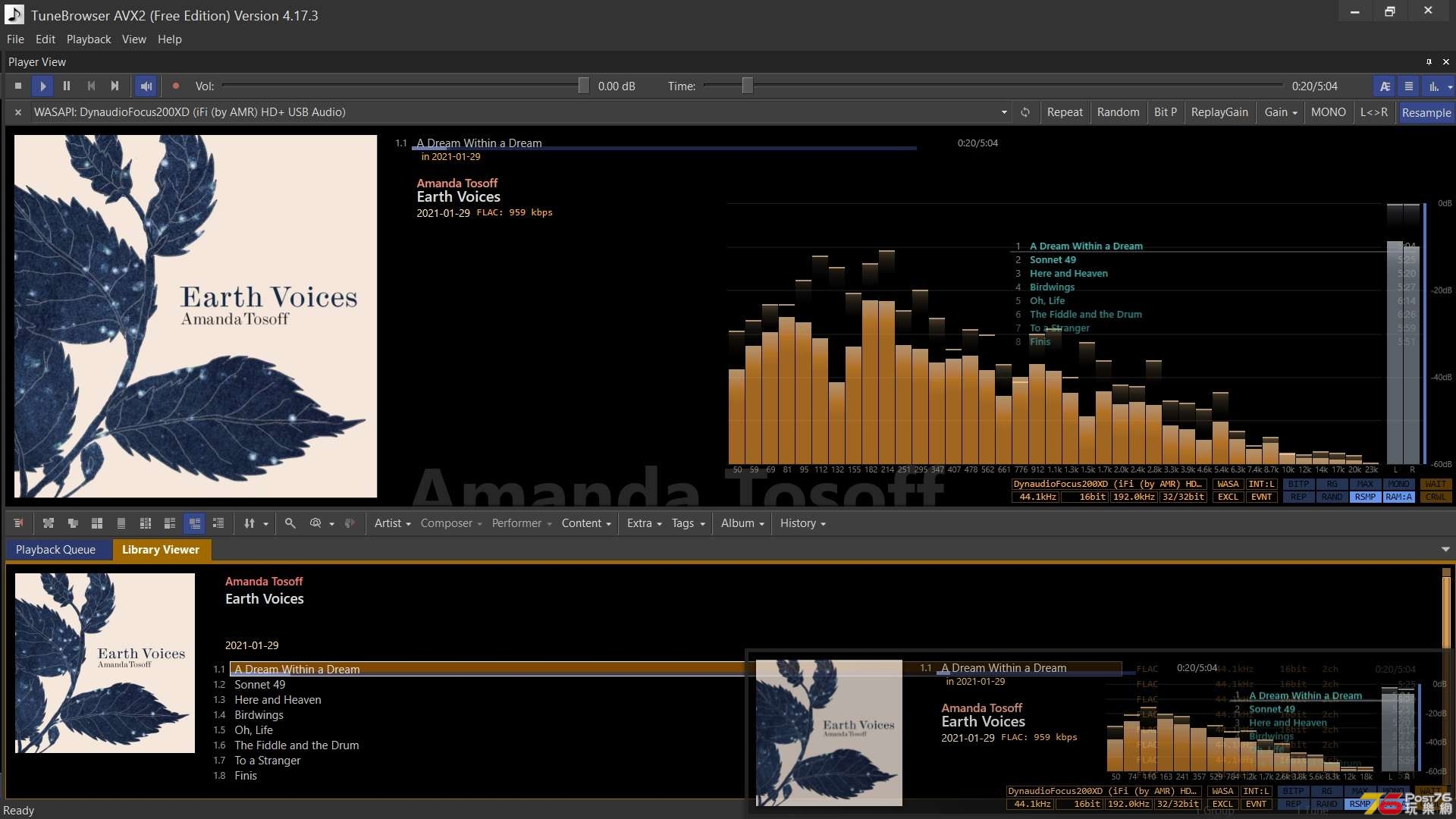
Task: Switch to the Playback Queue tab
Action: point(55,550)
